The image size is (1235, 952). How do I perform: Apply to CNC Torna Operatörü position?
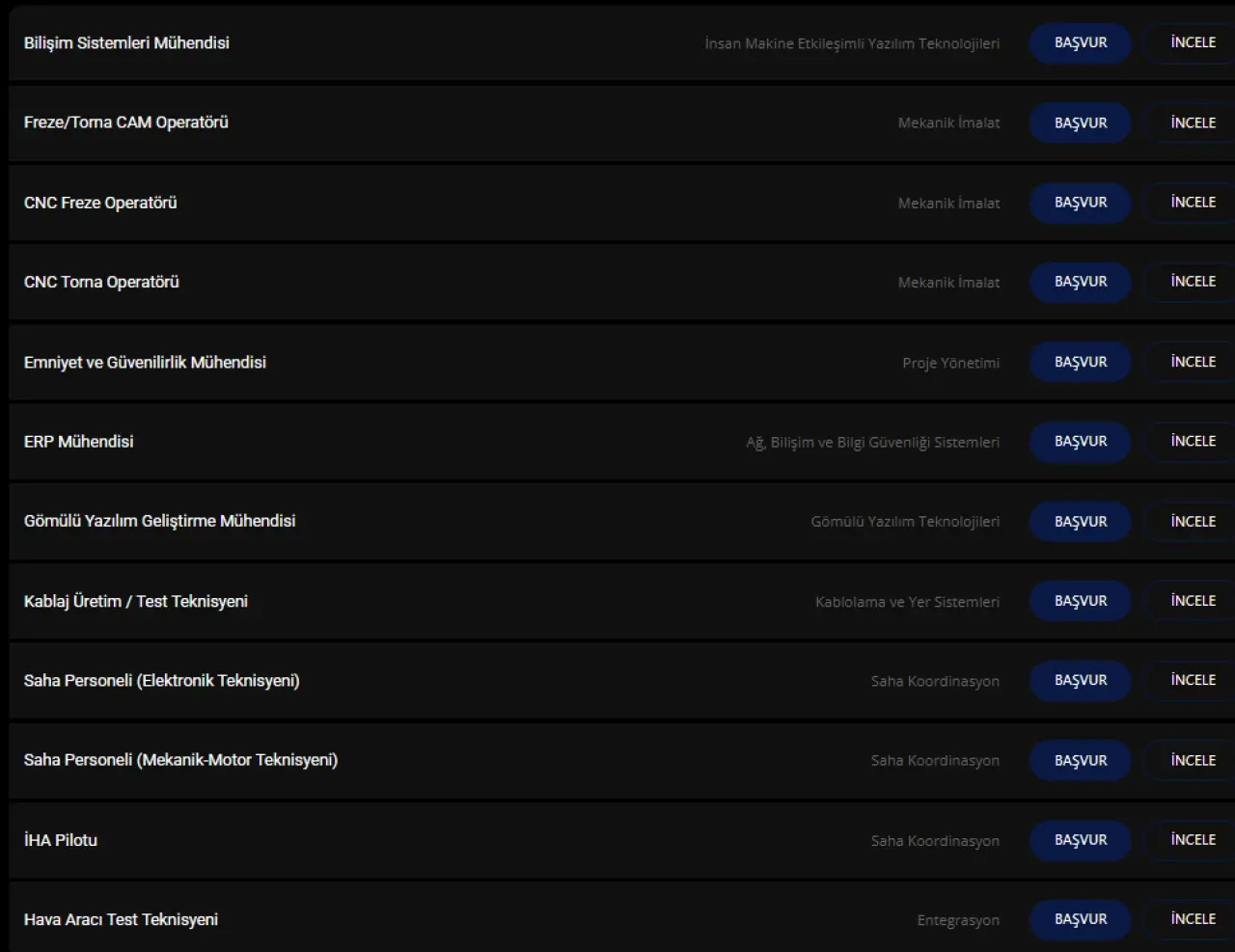pyautogui.click(x=1080, y=282)
